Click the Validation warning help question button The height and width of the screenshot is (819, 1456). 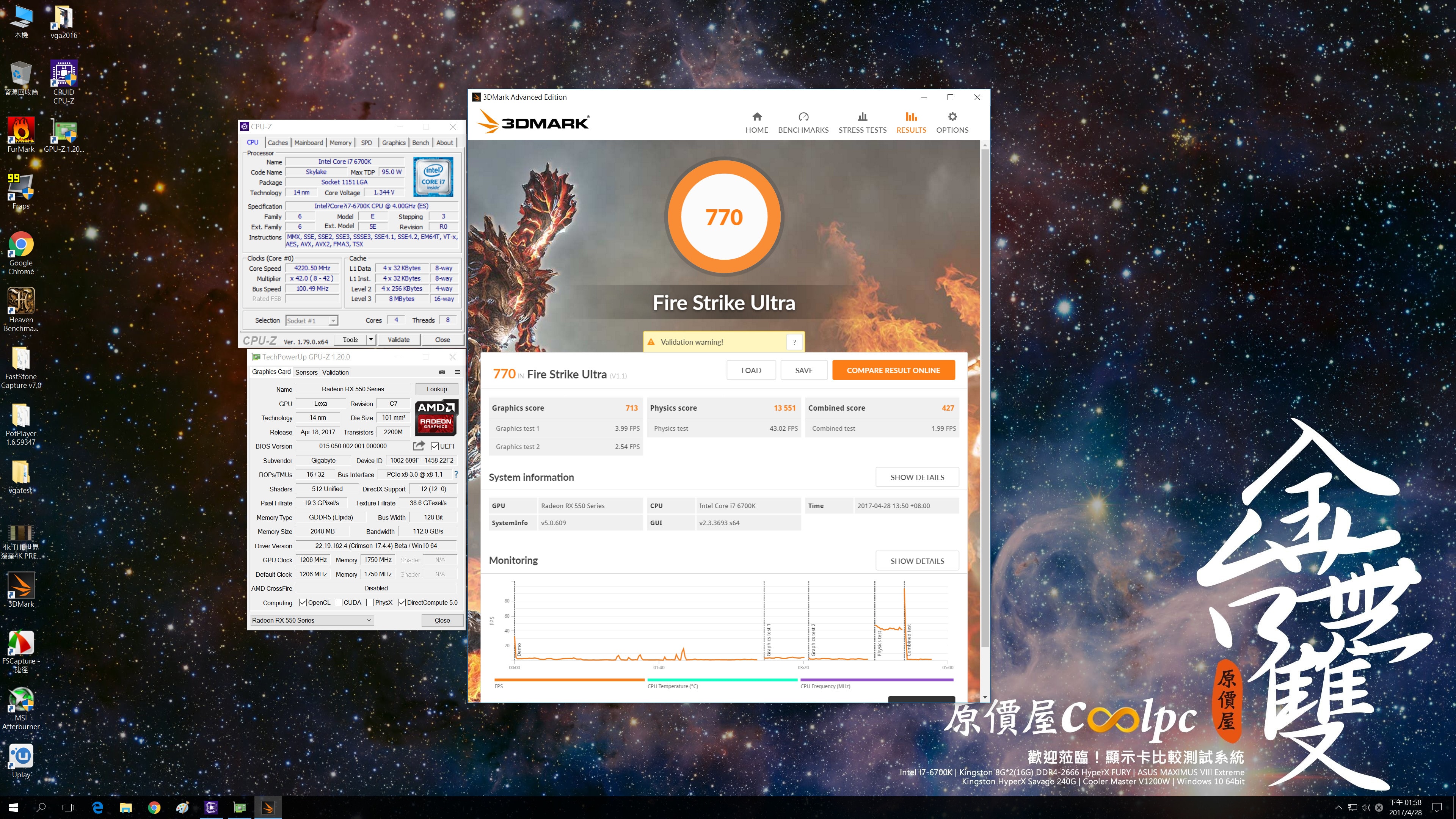[x=794, y=342]
